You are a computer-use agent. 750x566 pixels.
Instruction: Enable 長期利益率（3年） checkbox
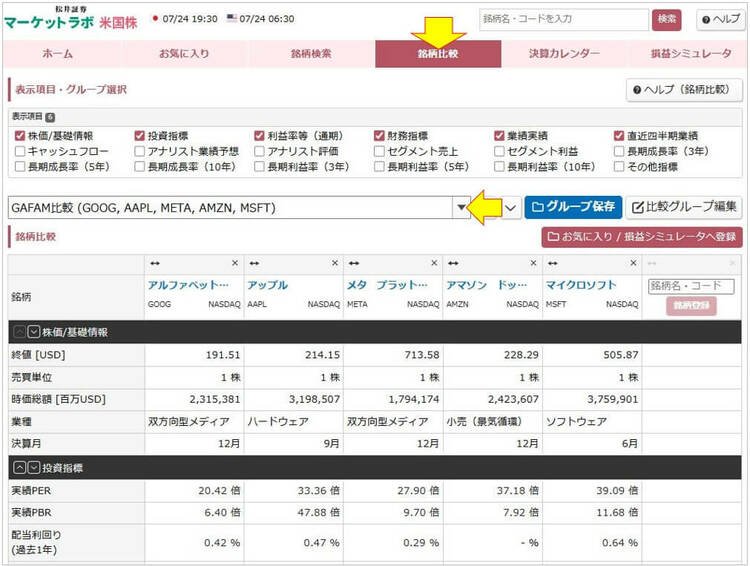(259, 166)
